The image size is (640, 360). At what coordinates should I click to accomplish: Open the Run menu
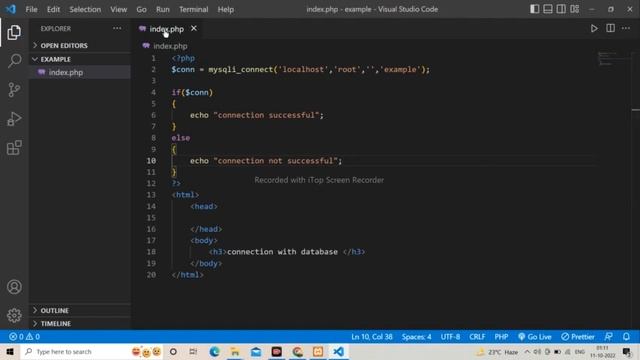(x=162, y=9)
